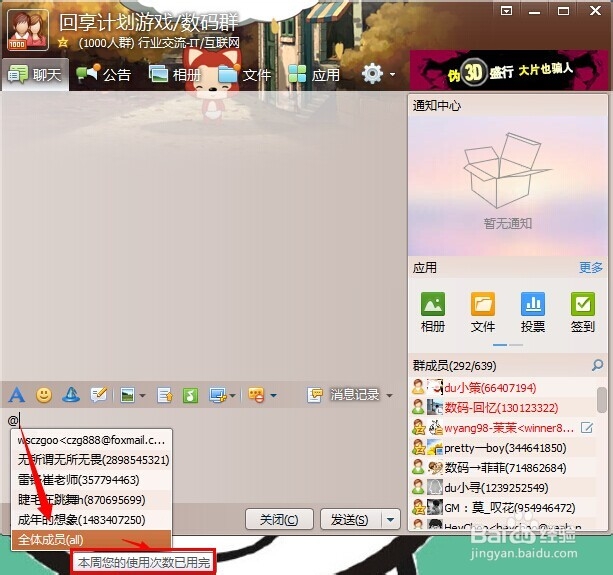
Task: Click the group avatar picture
Action: coord(28,30)
